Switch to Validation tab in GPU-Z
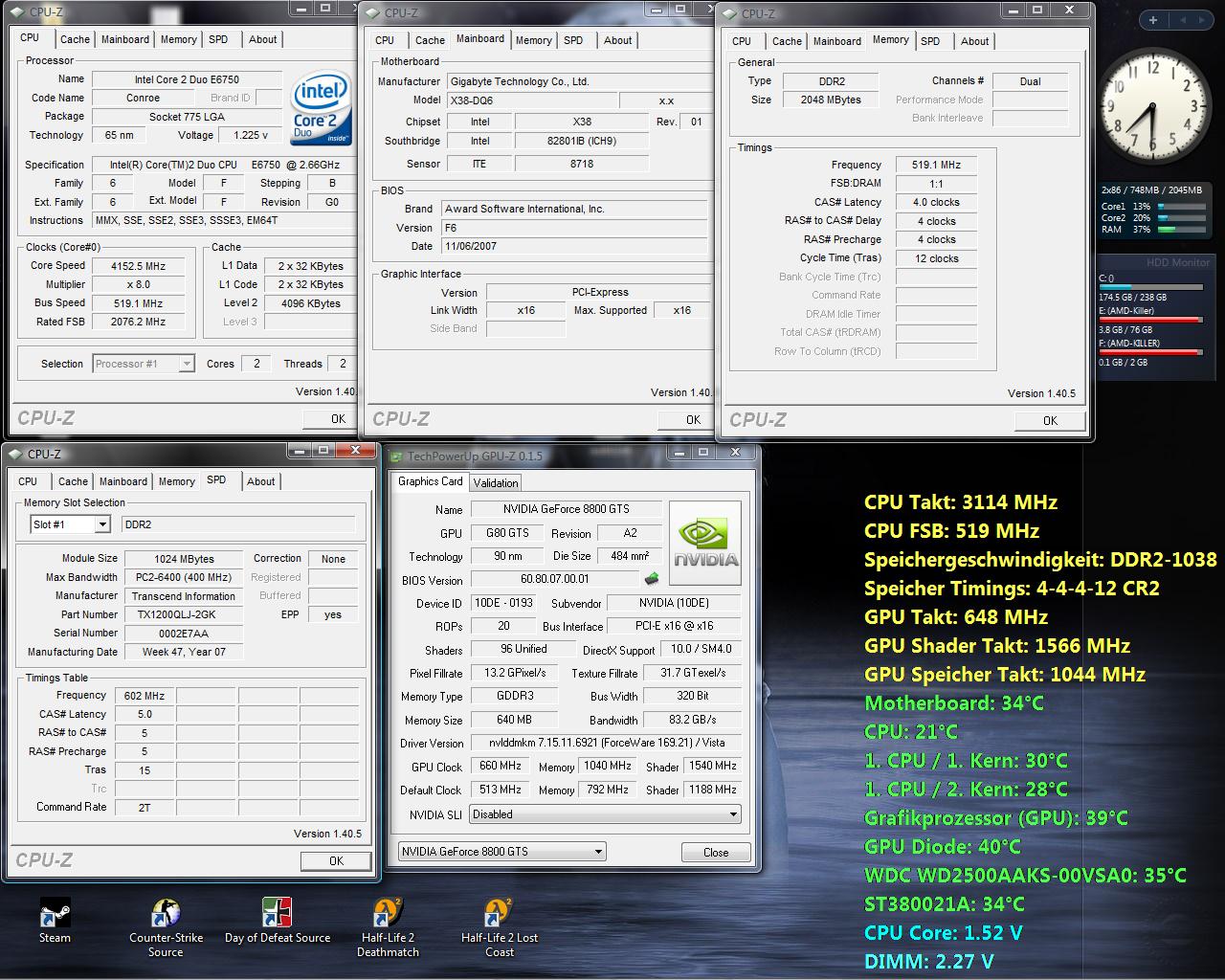Viewport: 1225px width, 980px height. [496, 483]
